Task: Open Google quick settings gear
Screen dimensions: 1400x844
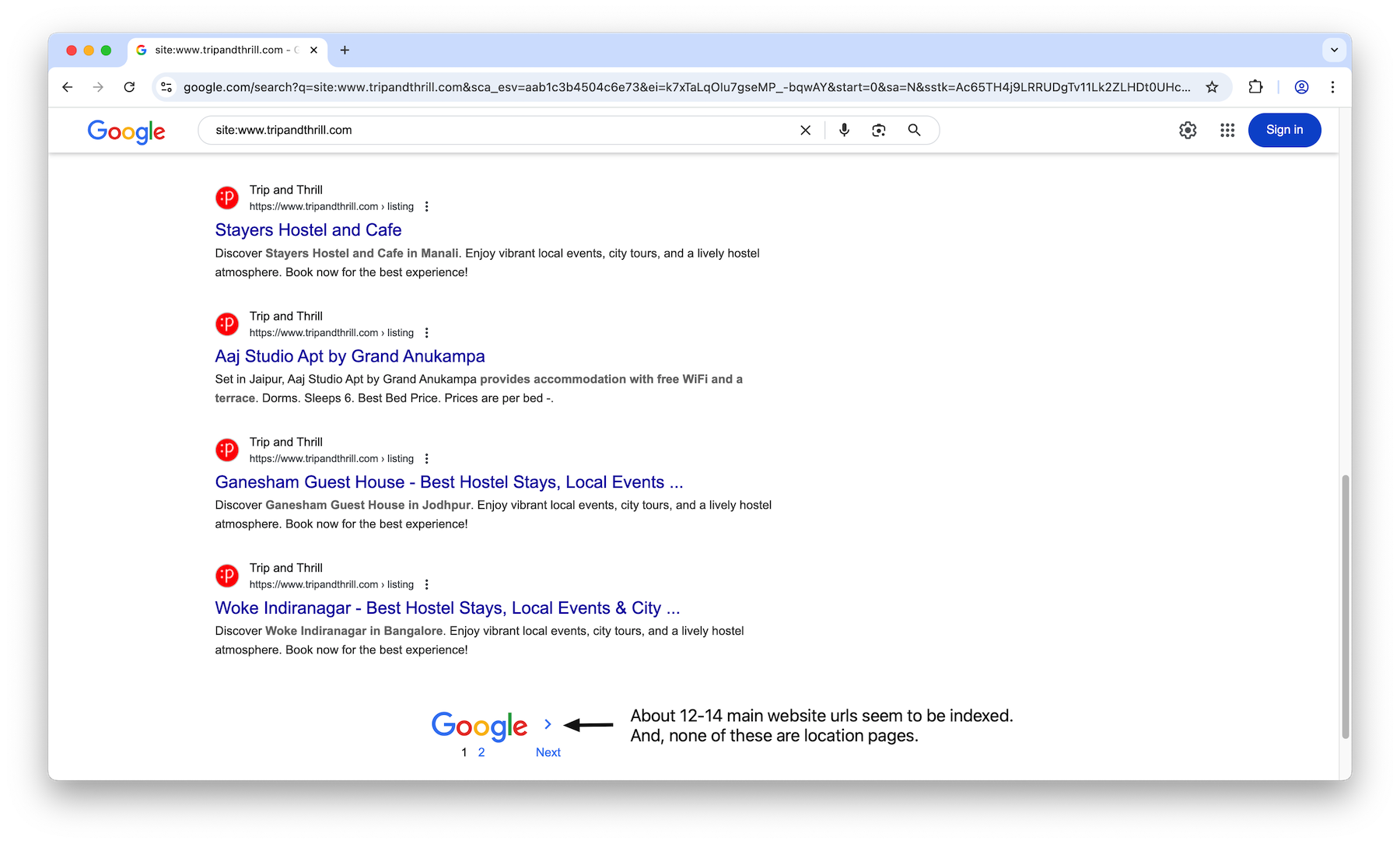Action: 1188,130
